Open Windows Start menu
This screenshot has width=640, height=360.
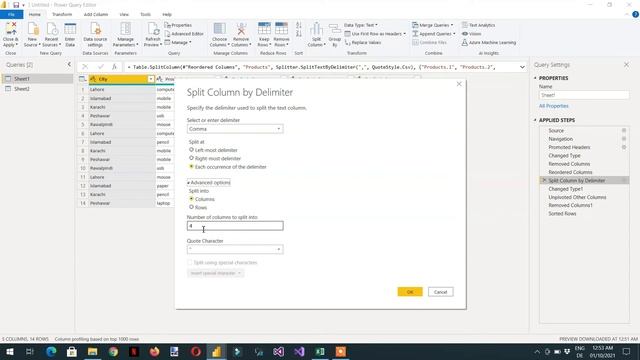coord(9,351)
